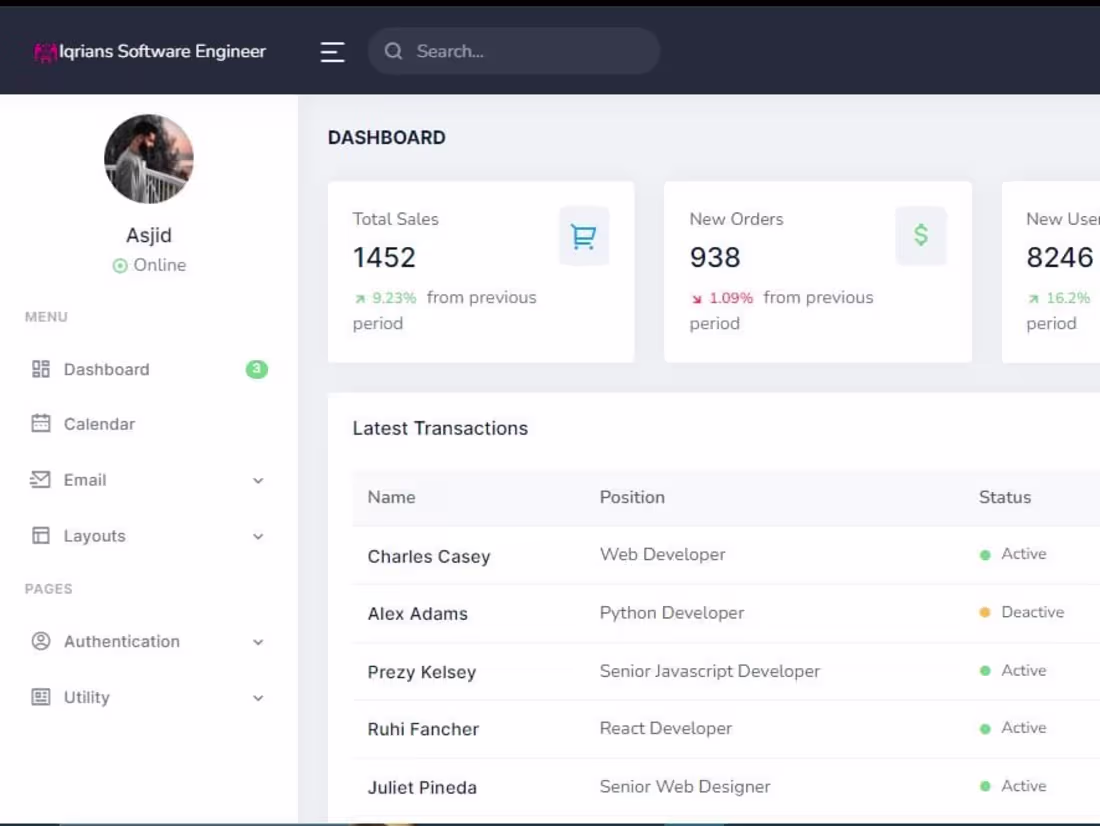Click the Email envelope icon in sidebar
This screenshot has width=1100, height=826.
click(x=40, y=479)
